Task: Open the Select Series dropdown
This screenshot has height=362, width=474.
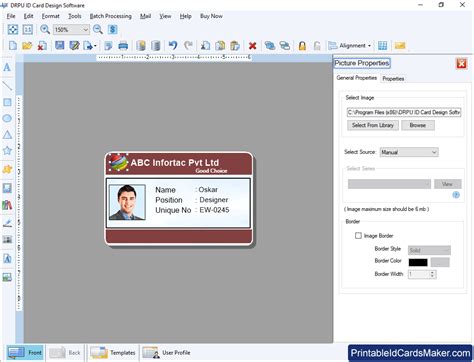Action: pyautogui.click(x=389, y=184)
